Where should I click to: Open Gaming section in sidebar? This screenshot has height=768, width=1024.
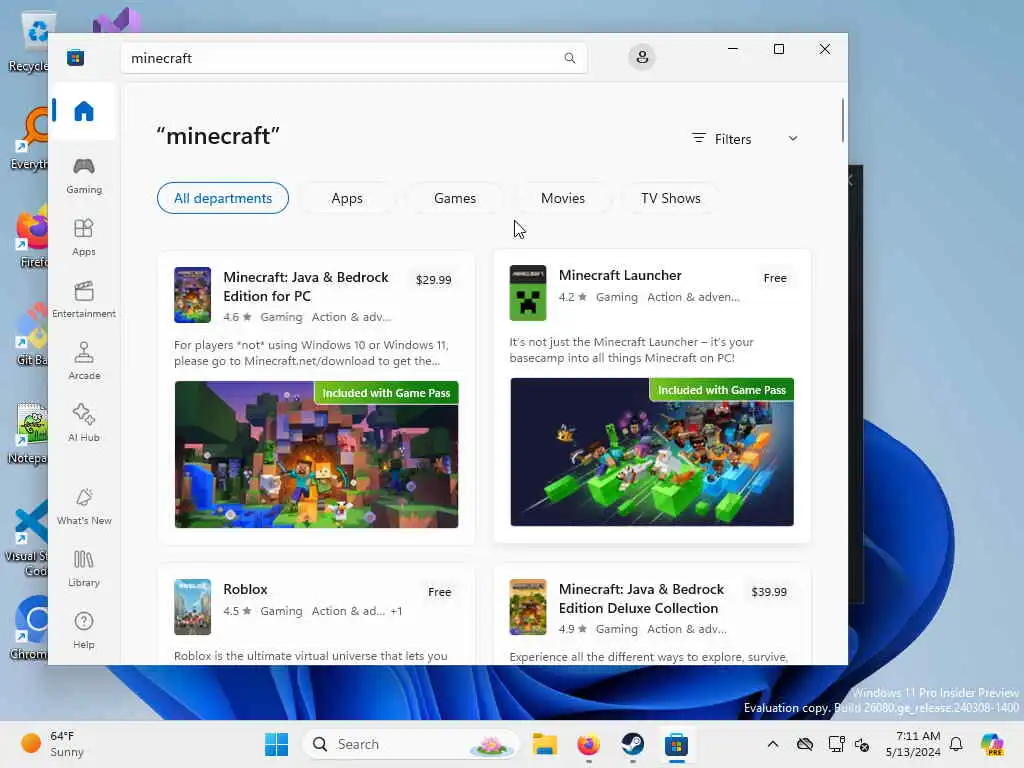(84, 176)
